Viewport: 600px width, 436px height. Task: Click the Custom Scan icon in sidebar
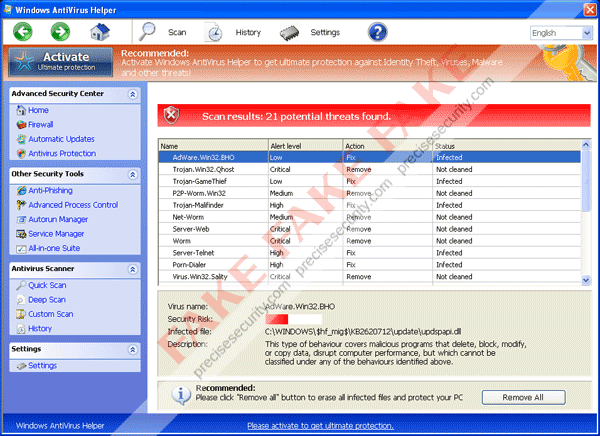(x=21, y=314)
